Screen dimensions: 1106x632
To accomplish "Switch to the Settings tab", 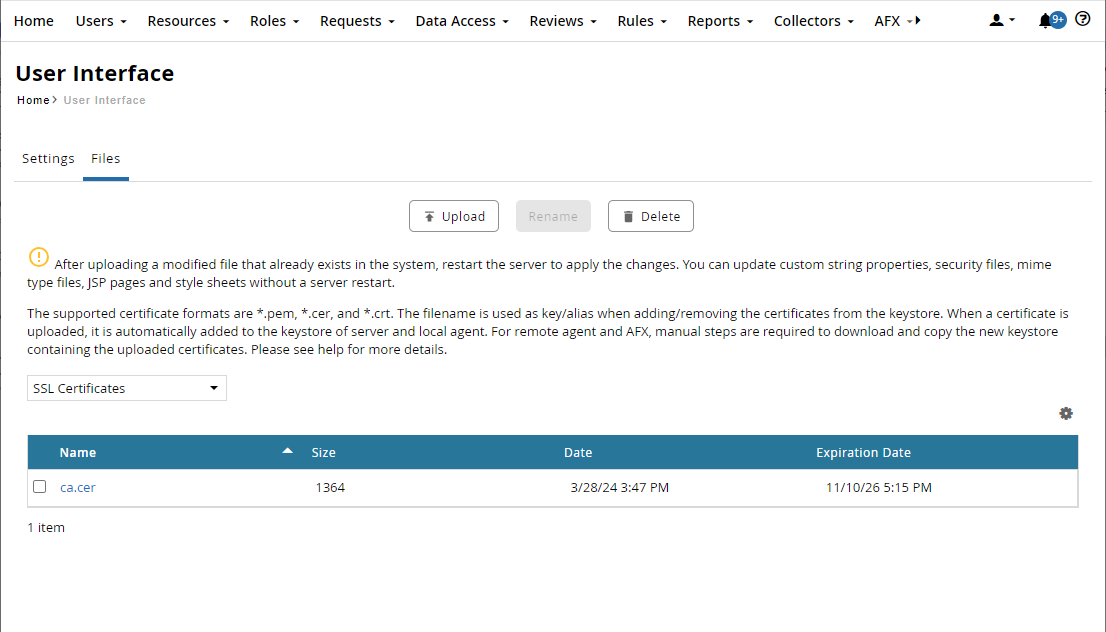I will click(48, 158).
